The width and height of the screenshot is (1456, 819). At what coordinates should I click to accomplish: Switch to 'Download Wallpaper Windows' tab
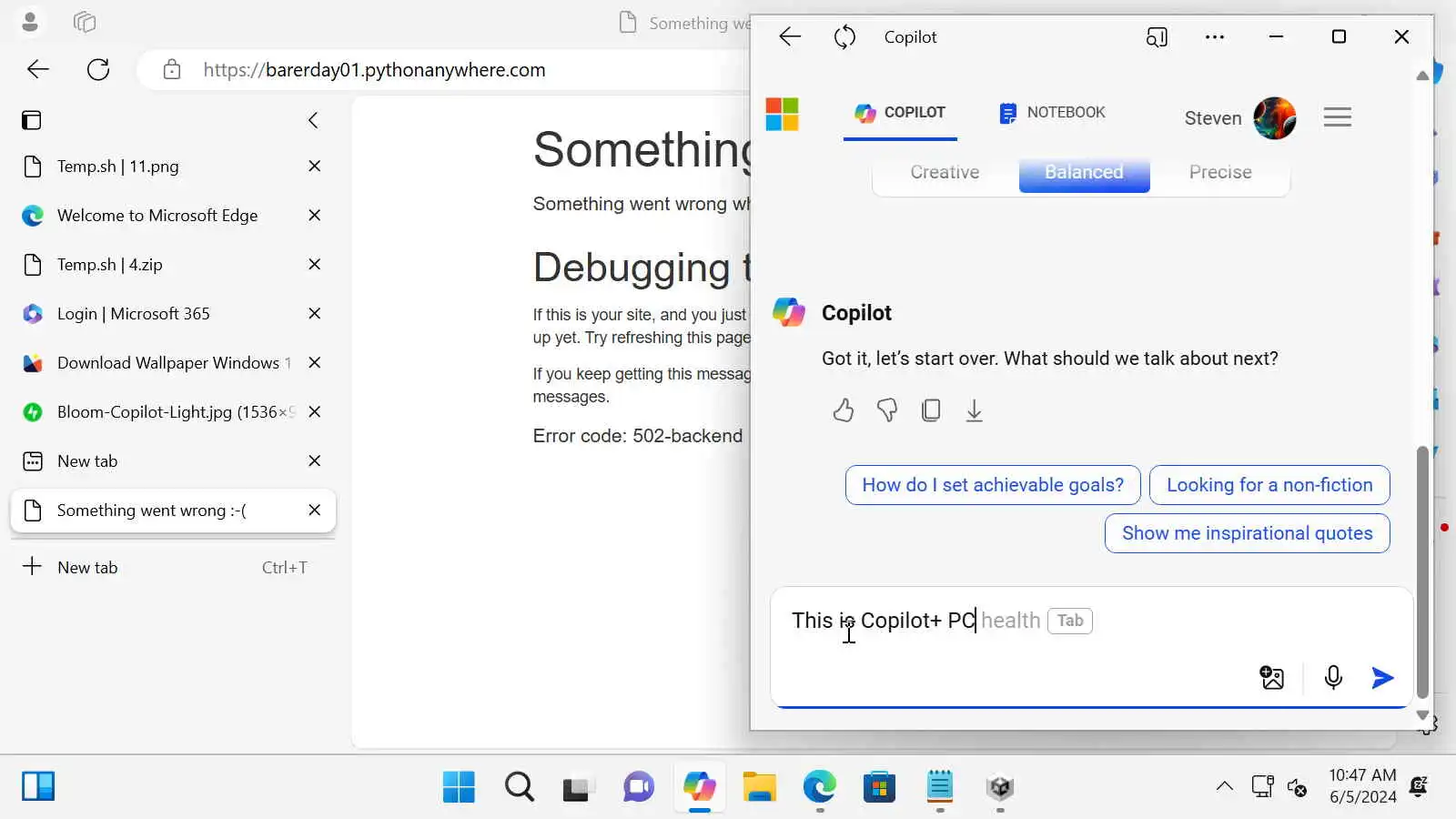pos(173,363)
